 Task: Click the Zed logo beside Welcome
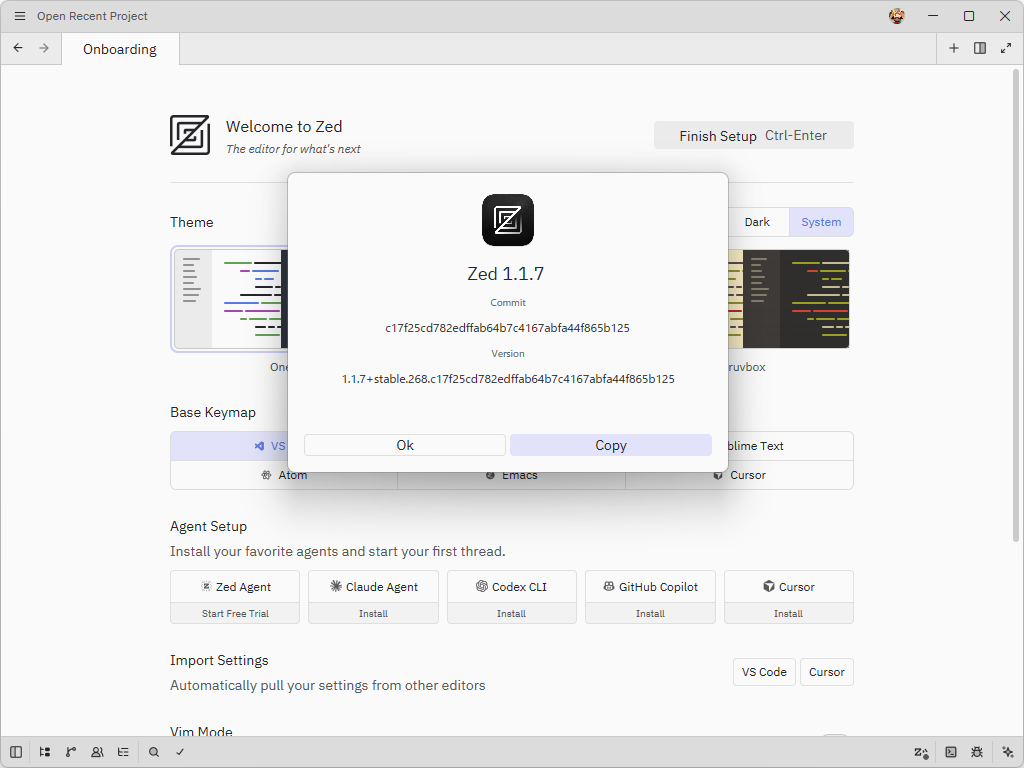tap(190, 135)
